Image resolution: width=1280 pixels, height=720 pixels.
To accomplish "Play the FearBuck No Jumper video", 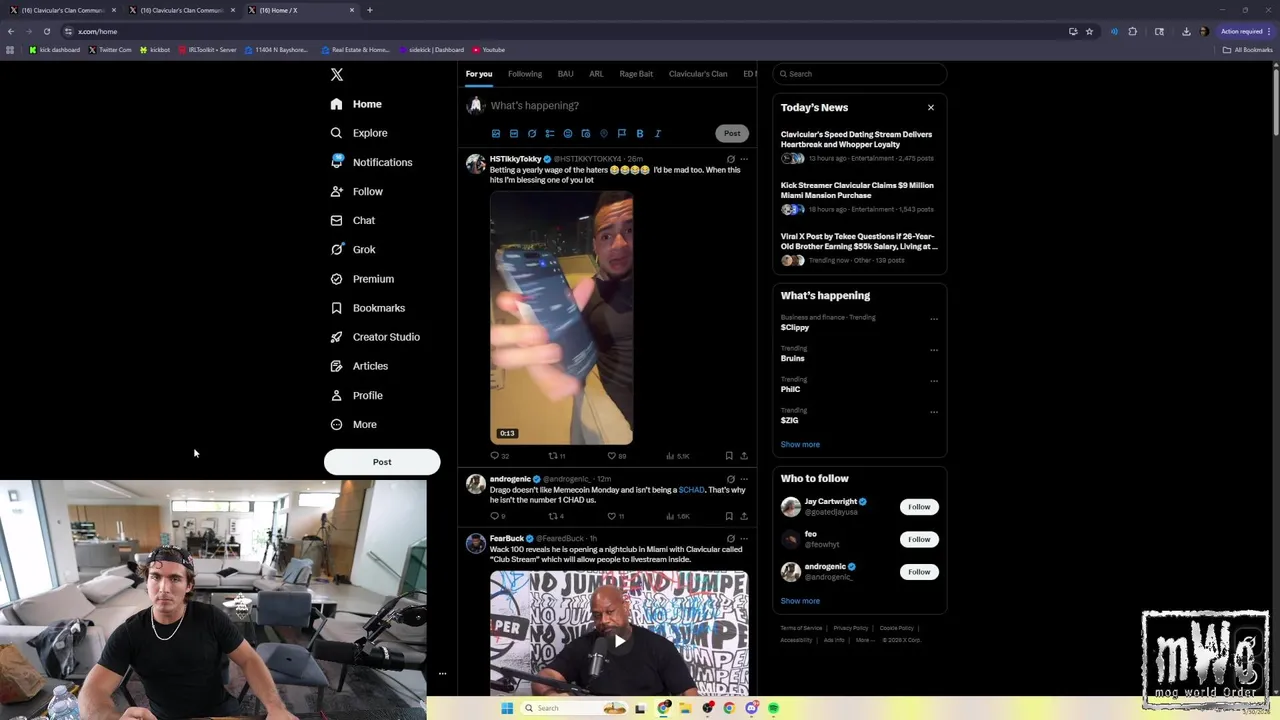I will (x=619, y=641).
